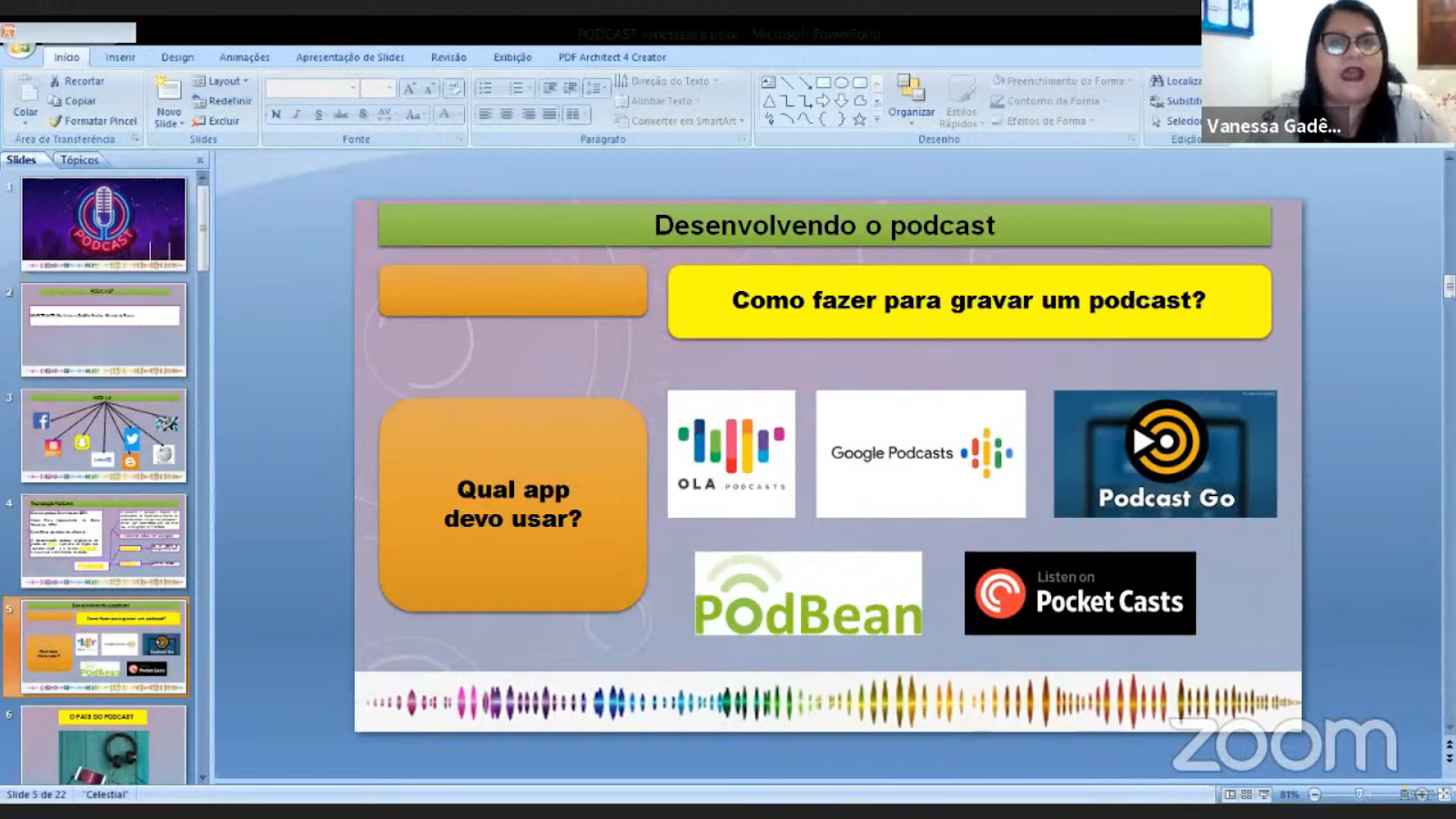Image resolution: width=1456 pixels, height=819 pixels.
Task: Click the Novo Slide icon
Action: tap(167, 88)
